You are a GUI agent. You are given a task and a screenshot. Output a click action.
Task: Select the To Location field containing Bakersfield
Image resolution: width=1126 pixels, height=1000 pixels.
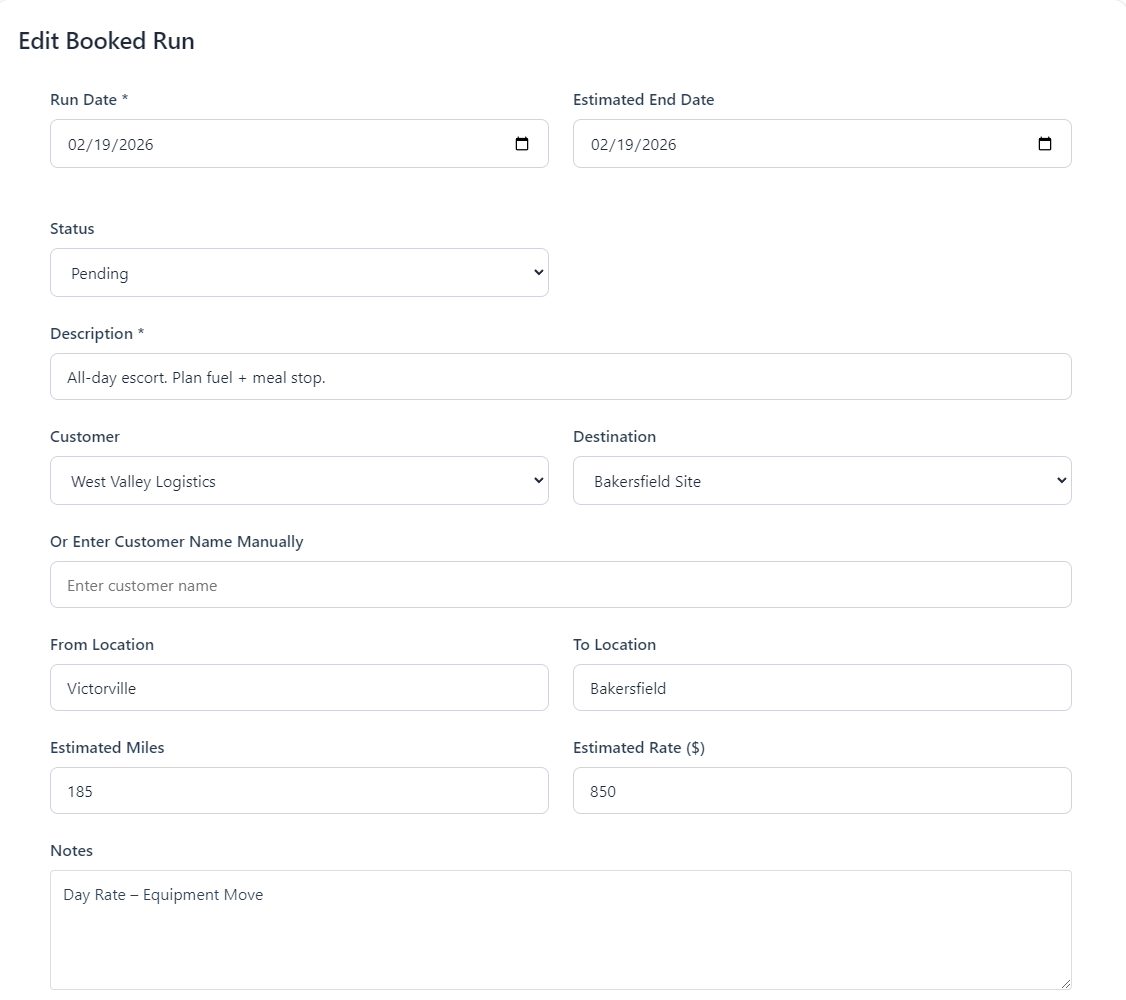[x=822, y=687]
